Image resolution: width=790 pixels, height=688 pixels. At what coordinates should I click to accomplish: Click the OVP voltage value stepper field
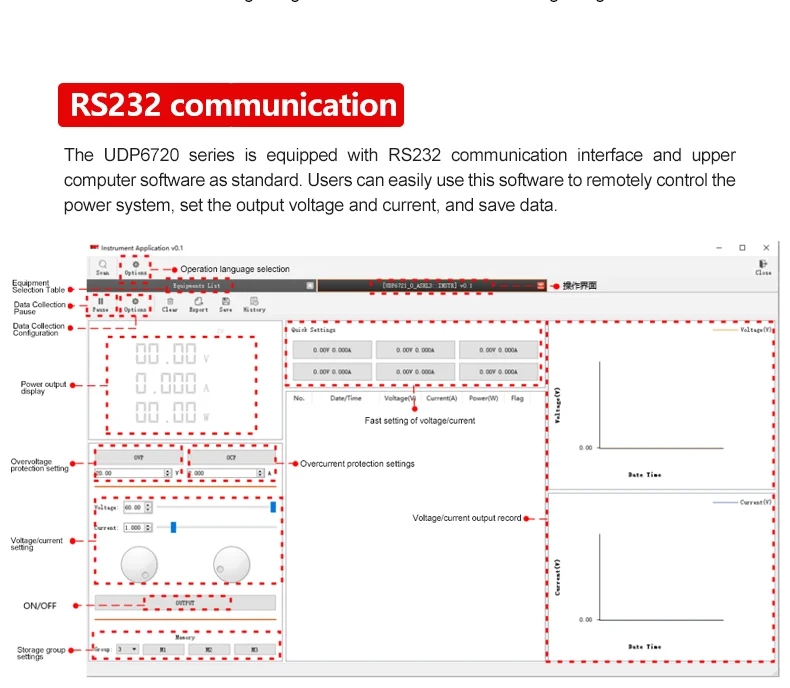point(134,473)
